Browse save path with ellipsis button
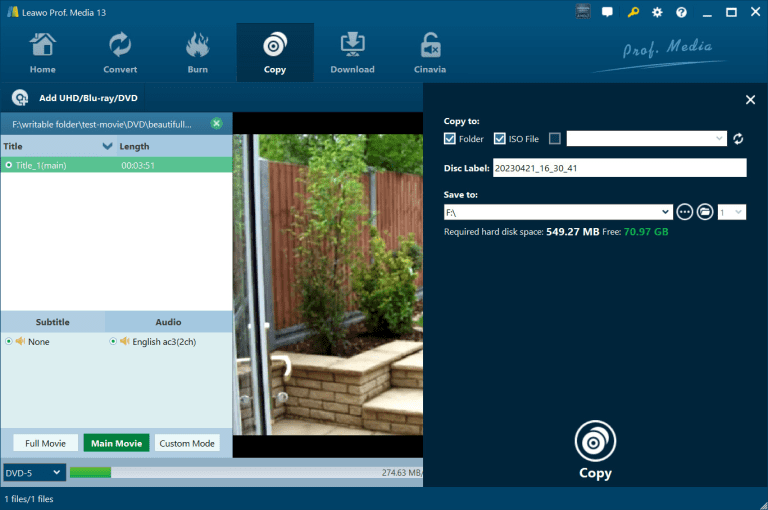The width and height of the screenshot is (768, 510). click(x=685, y=212)
